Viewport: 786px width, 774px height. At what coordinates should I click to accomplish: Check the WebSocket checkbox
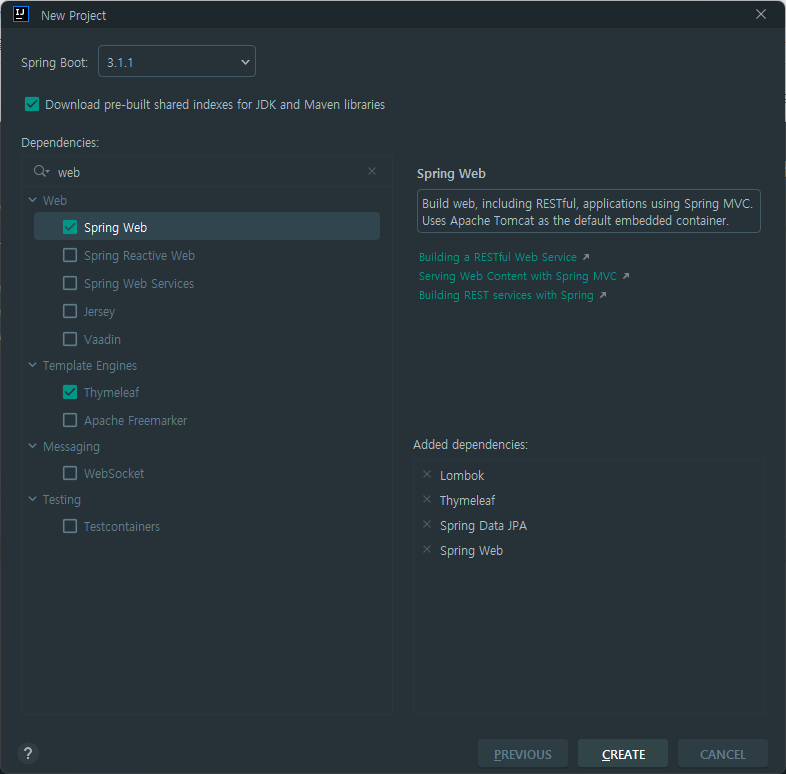(x=70, y=473)
